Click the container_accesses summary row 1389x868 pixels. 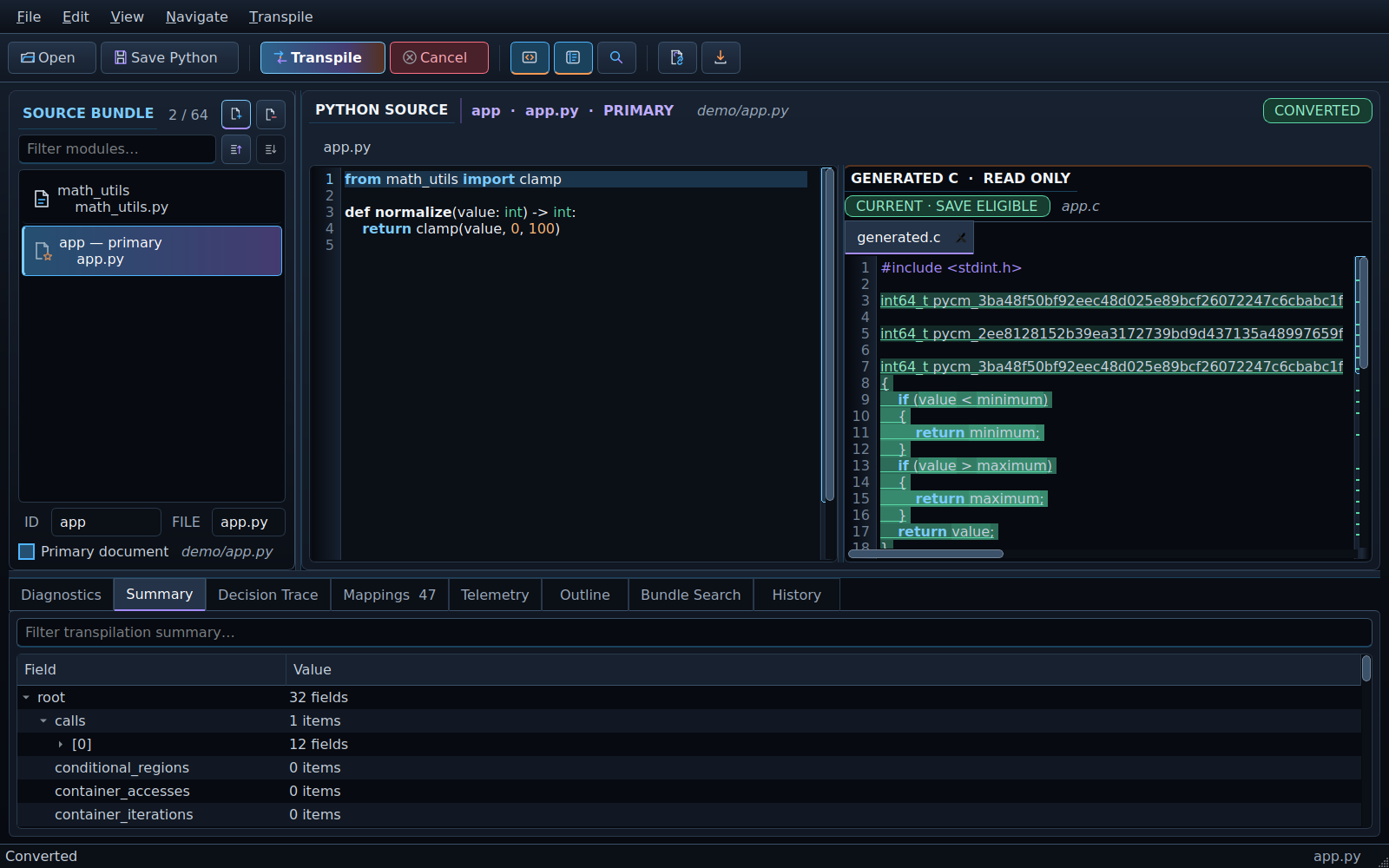tap(689, 791)
